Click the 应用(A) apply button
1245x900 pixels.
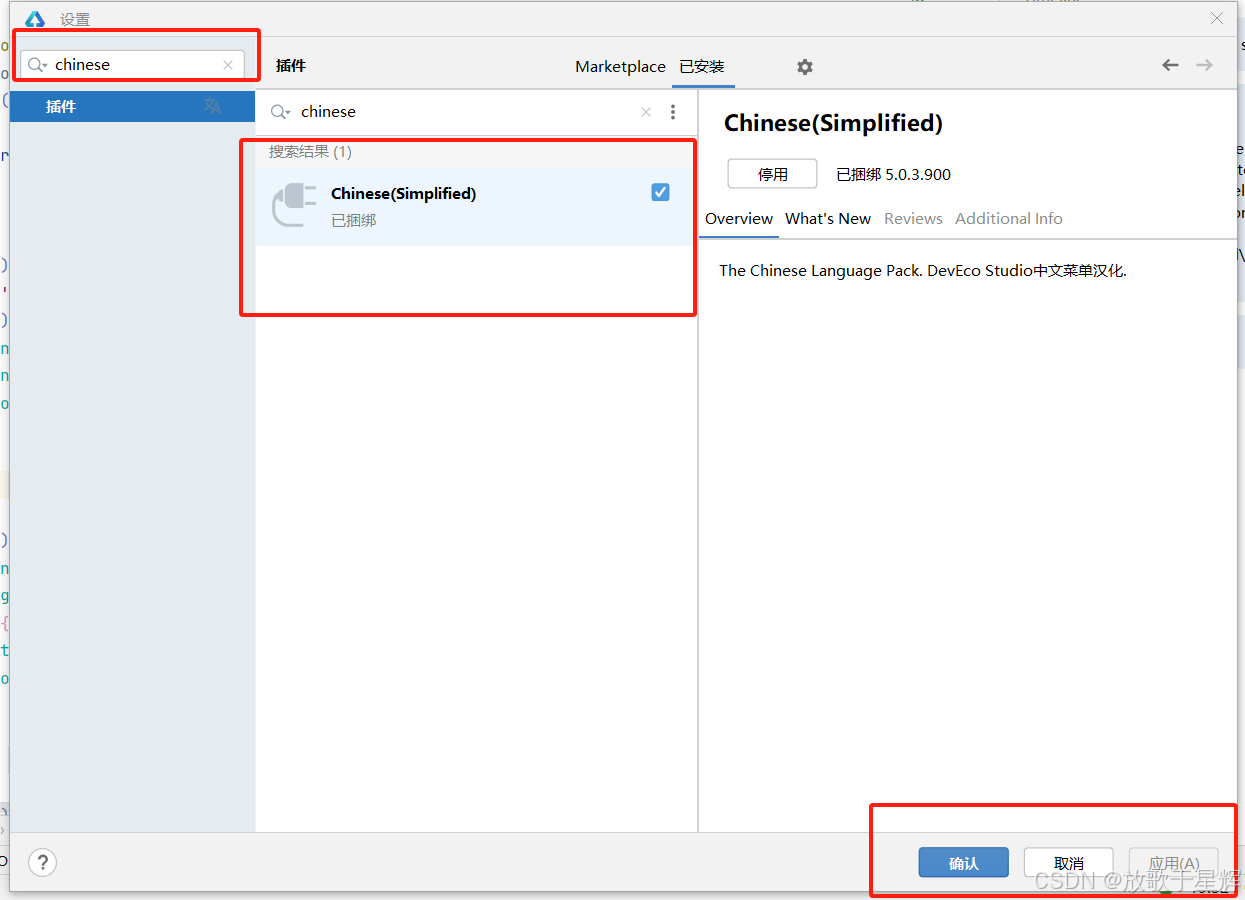point(1174,863)
